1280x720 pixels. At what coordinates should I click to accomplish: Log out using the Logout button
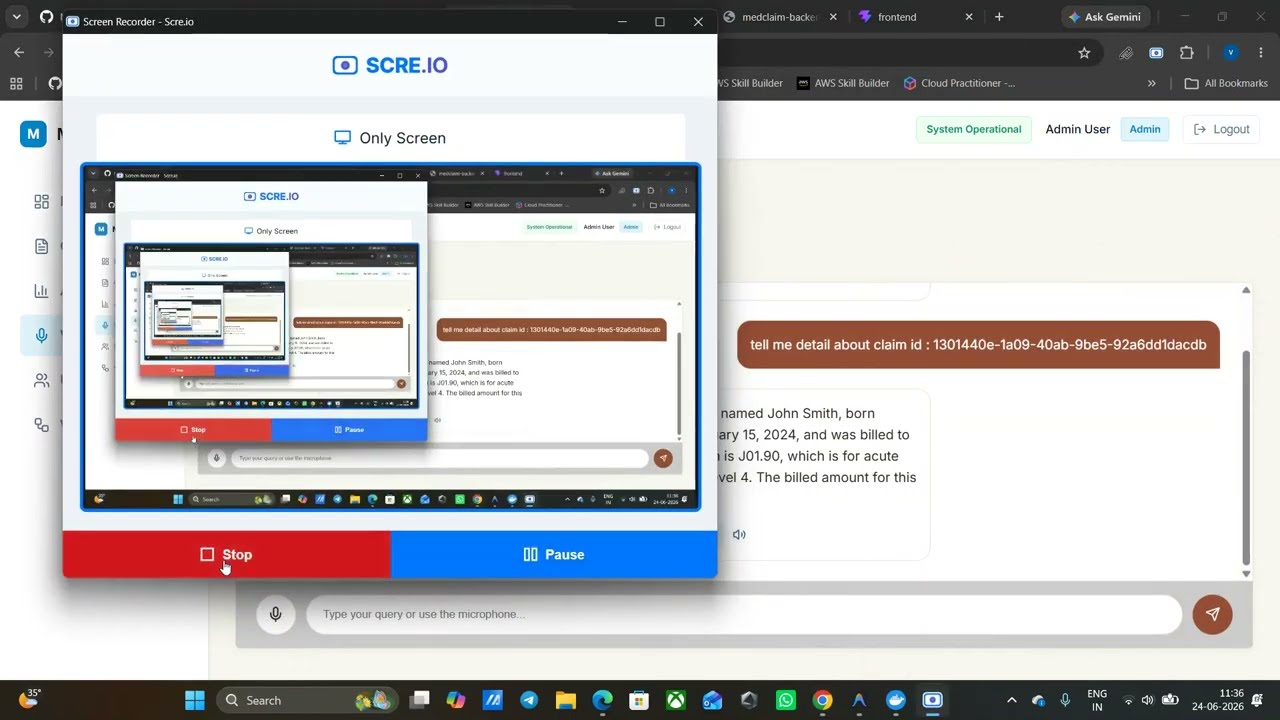[1221, 129]
